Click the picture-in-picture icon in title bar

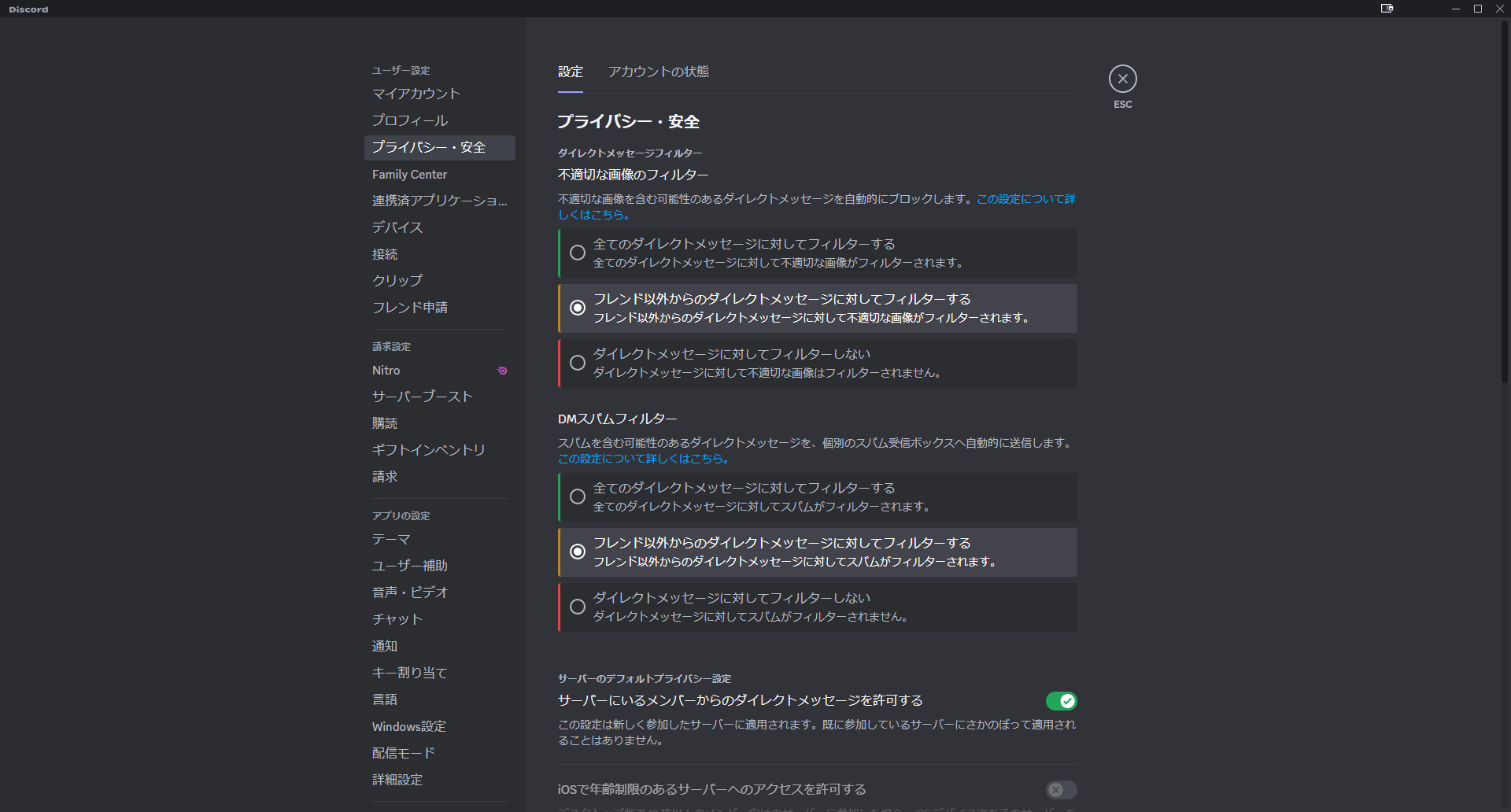pos(1387,9)
